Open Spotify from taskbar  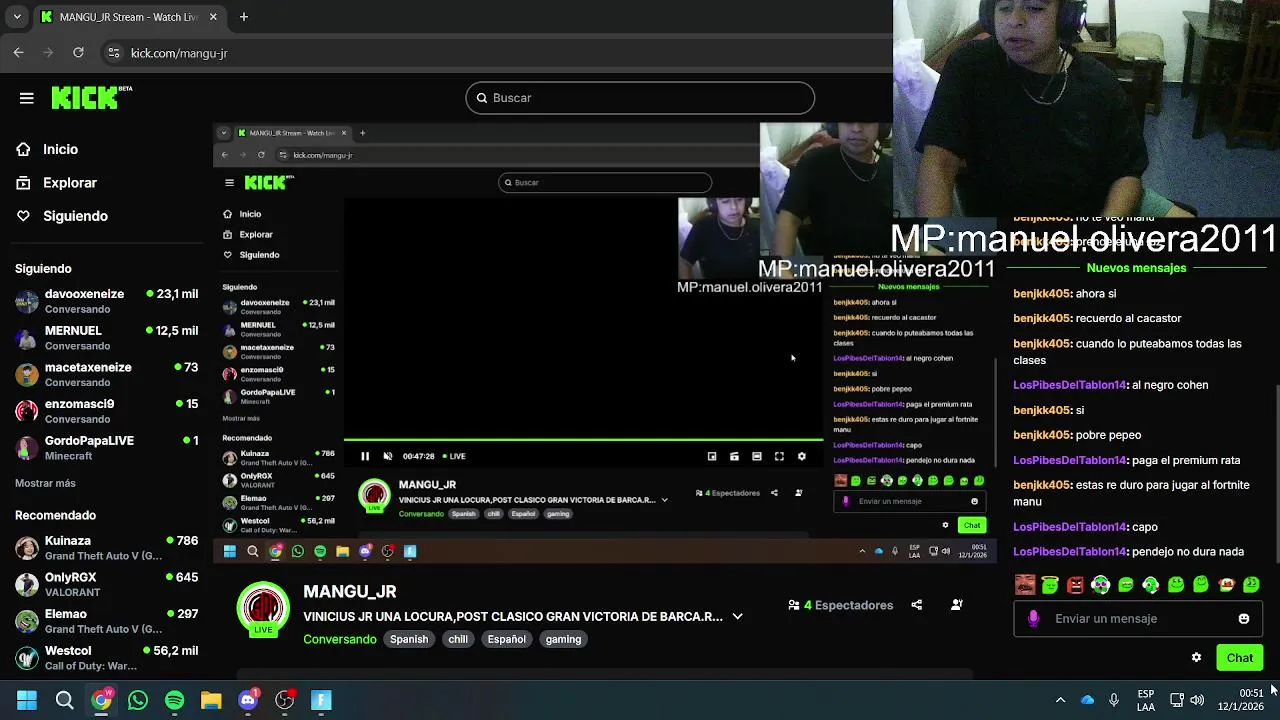click(x=175, y=700)
